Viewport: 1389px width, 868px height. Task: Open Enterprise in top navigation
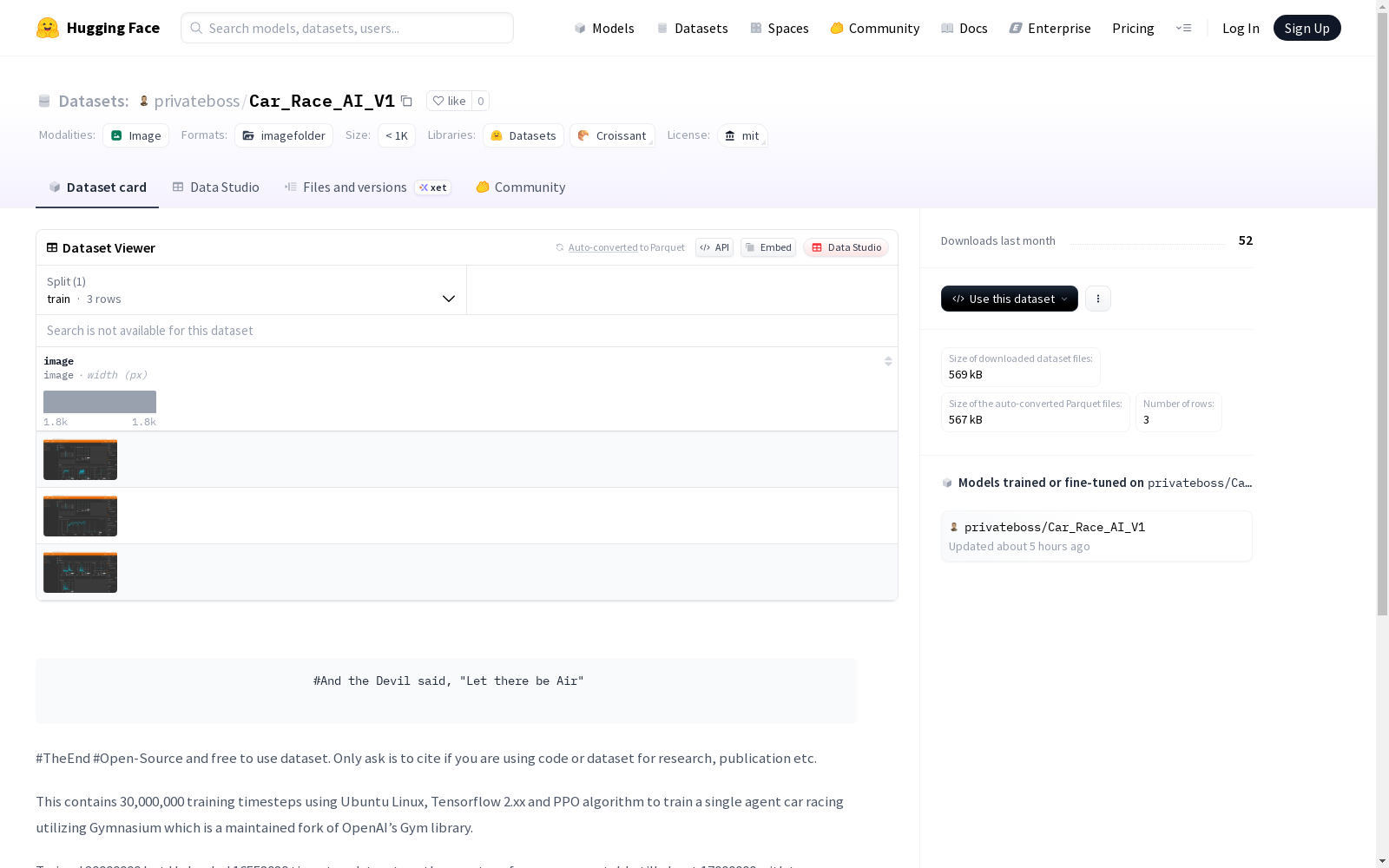(1050, 28)
